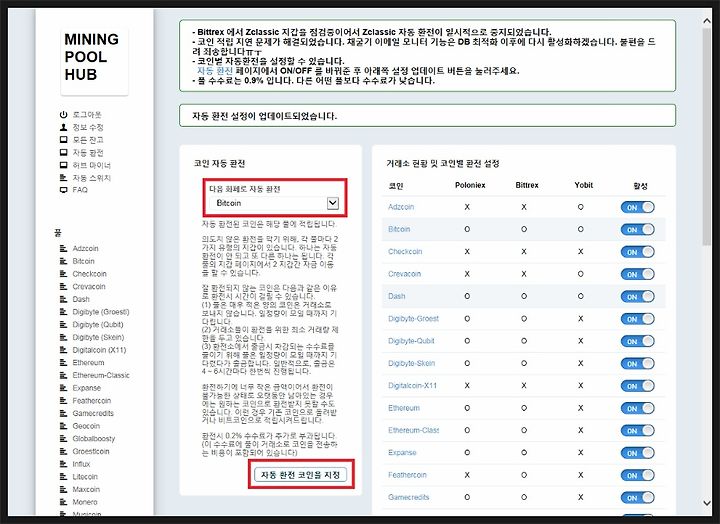Click the pool icon beside Checkcoin in sidebar
The image size is (720, 524).
(63, 274)
